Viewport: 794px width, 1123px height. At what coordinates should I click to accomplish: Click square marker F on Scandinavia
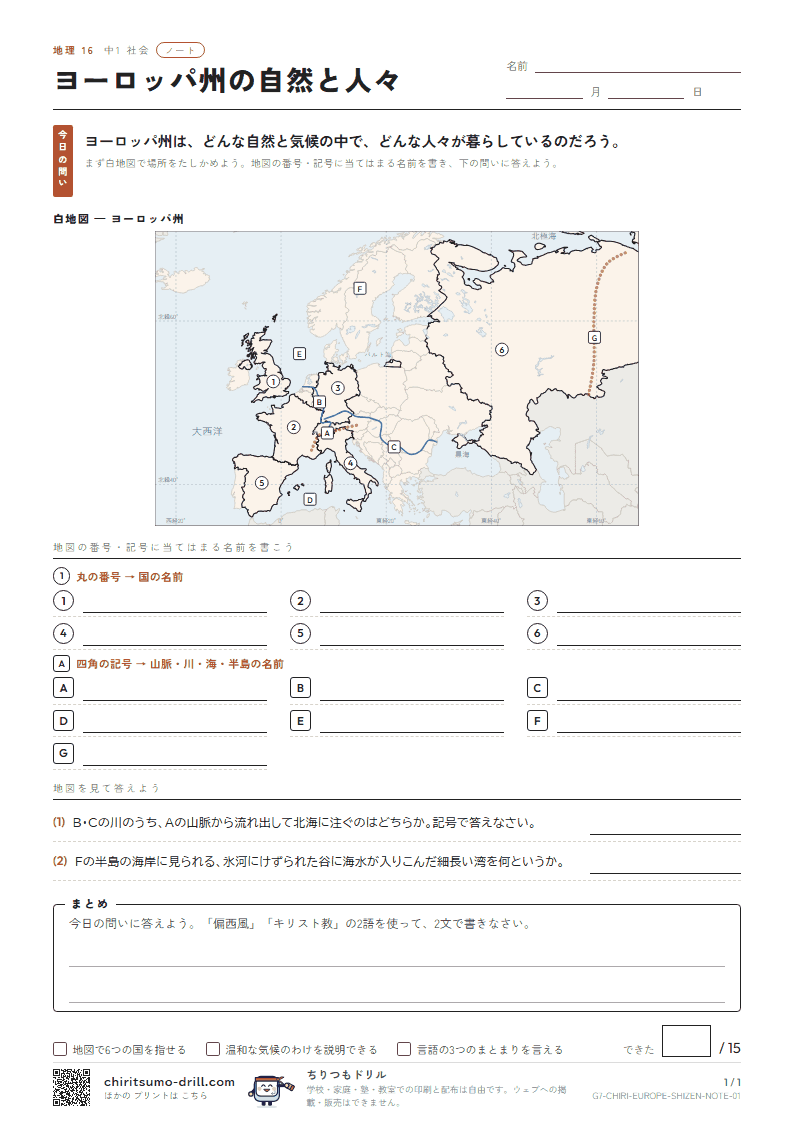click(x=360, y=289)
